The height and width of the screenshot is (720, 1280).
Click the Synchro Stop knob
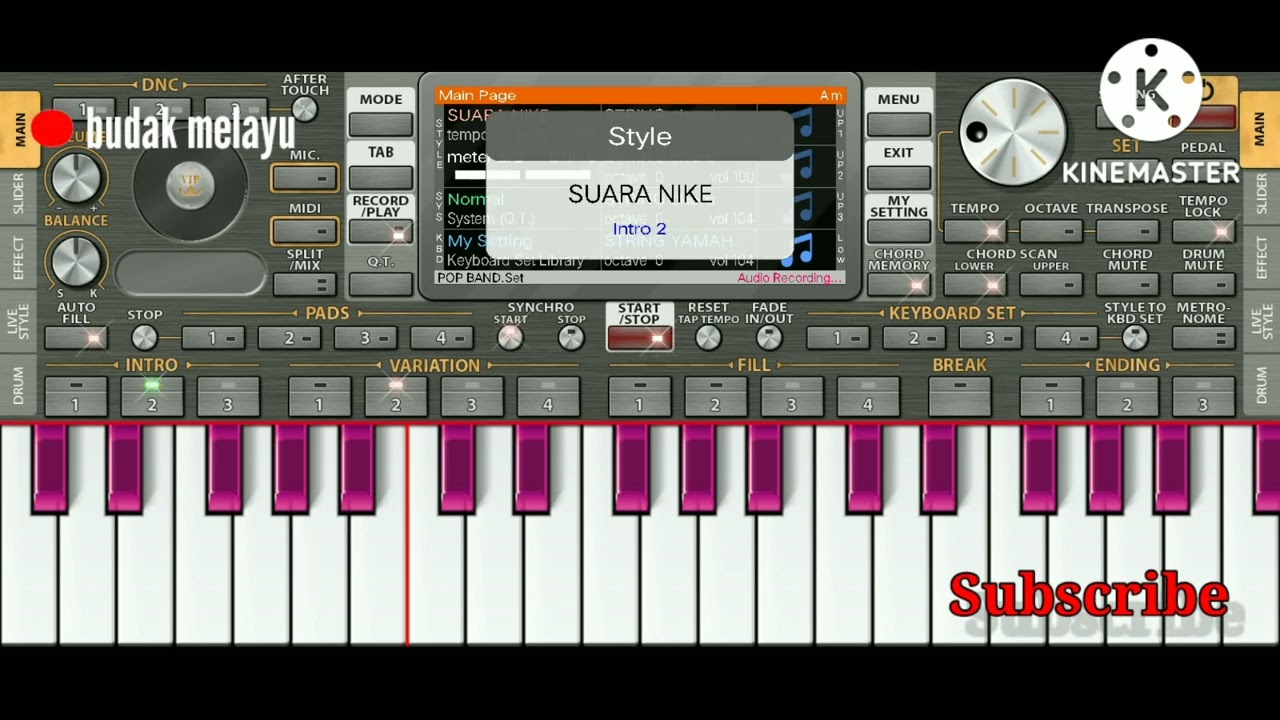coord(571,338)
